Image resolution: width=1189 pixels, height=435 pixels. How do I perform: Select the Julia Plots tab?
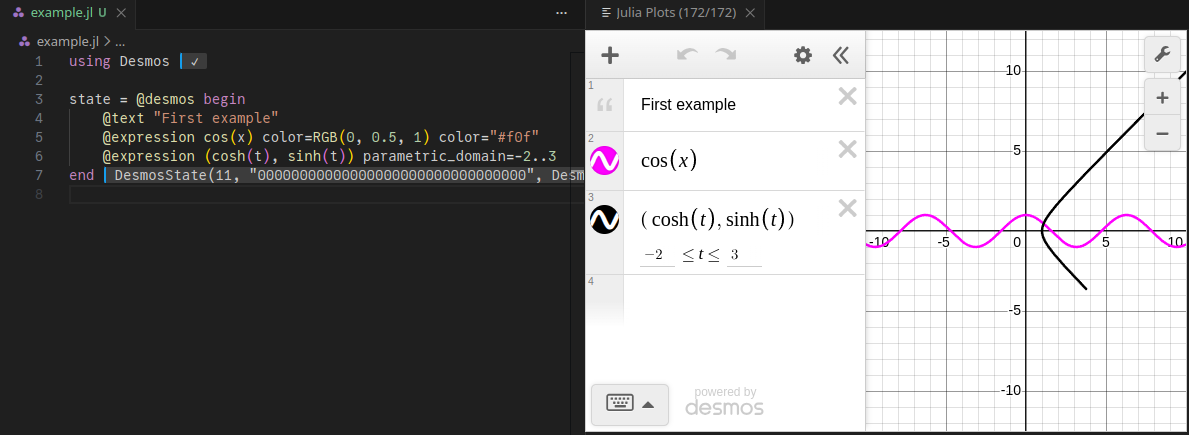click(x=676, y=13)
